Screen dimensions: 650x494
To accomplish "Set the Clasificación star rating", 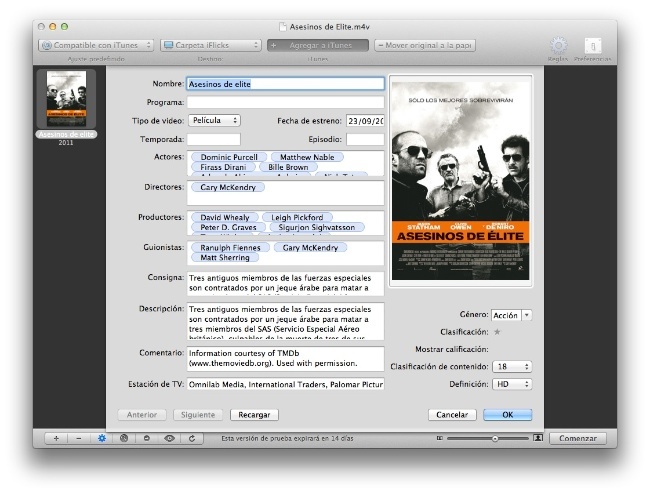I will point(497,332).
